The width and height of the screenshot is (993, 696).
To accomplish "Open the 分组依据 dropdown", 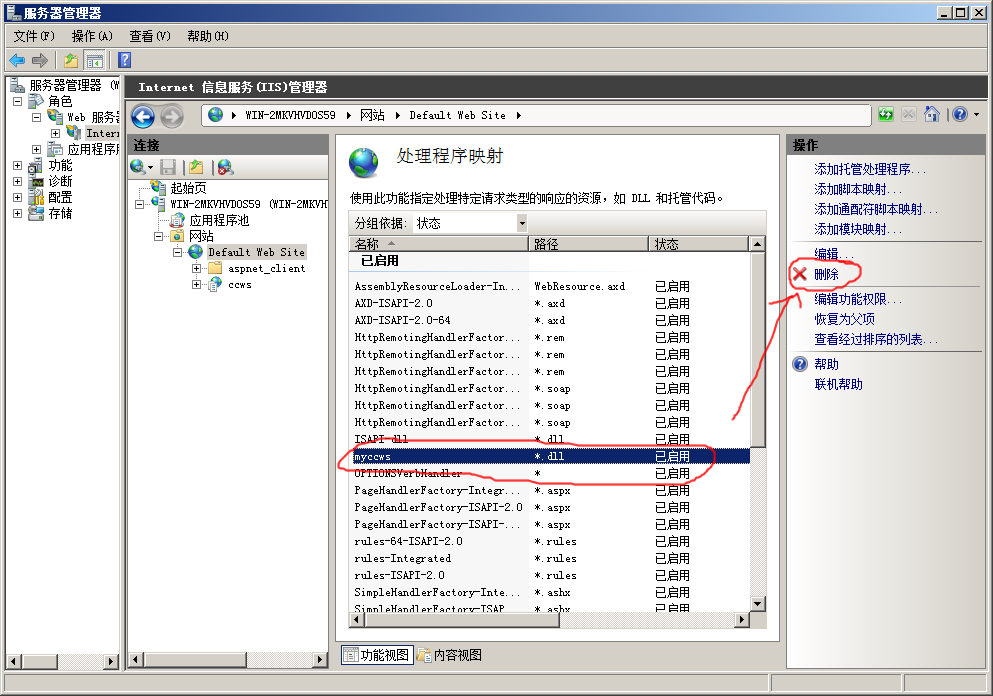I will click(521, 223).
